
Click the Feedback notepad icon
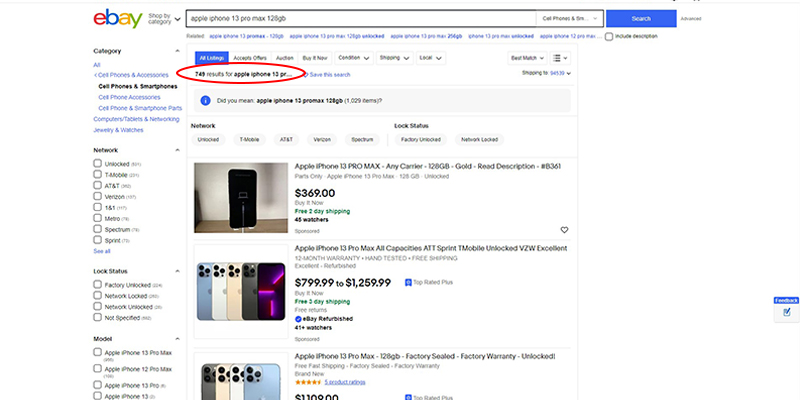[786, 312]
